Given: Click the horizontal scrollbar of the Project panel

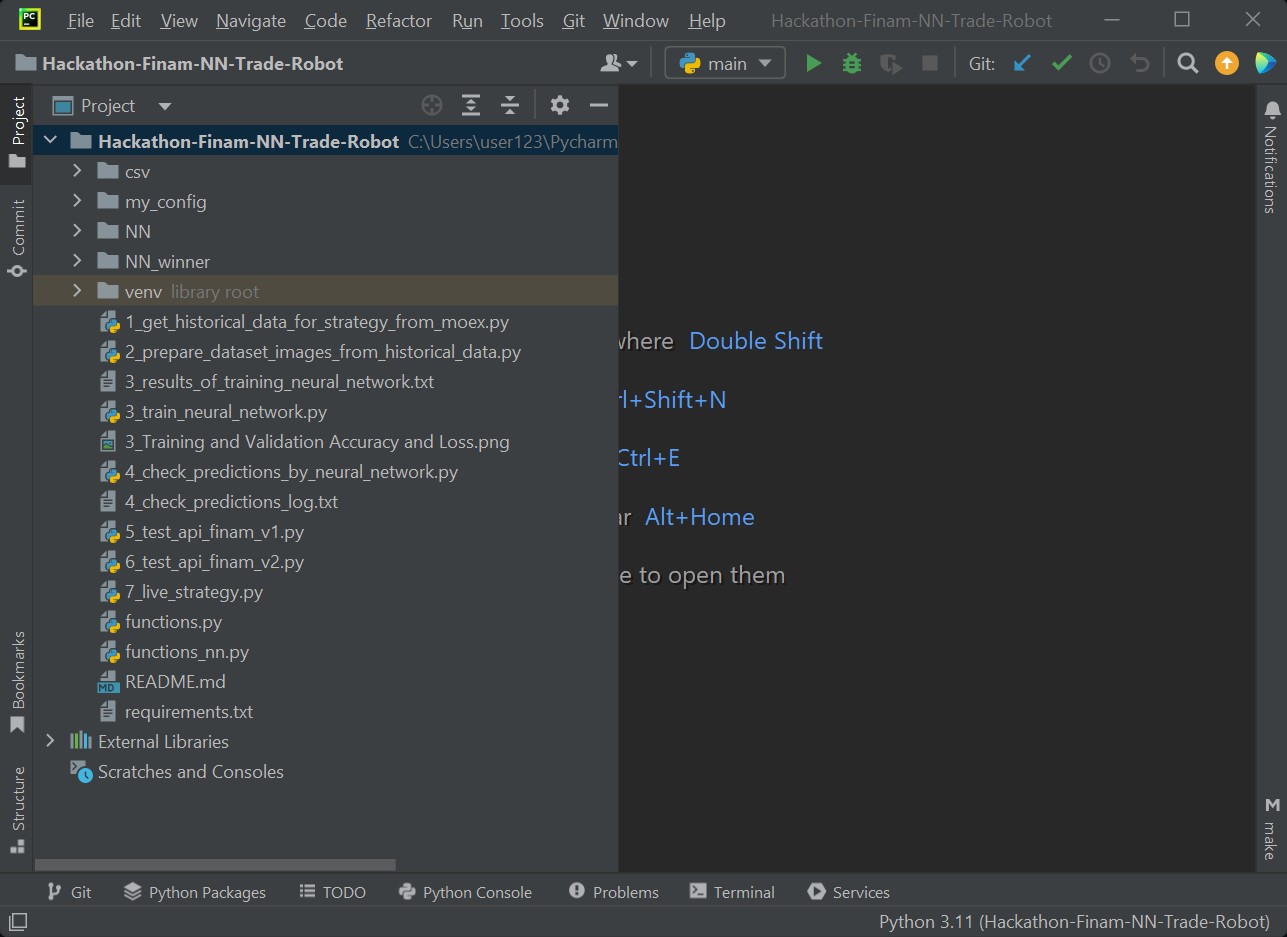Looking at the screenshot, I should click(x=215, y=865).
